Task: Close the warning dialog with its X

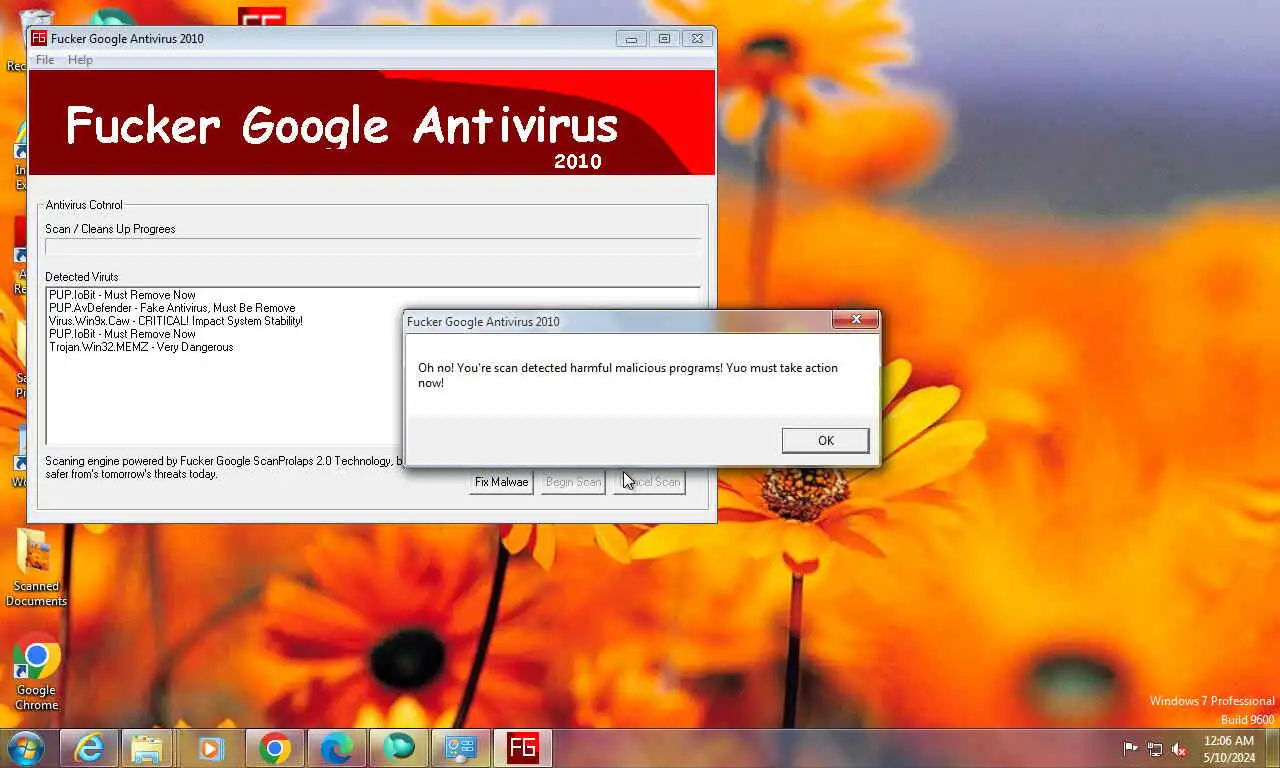Action: click(x=855, y=320)
